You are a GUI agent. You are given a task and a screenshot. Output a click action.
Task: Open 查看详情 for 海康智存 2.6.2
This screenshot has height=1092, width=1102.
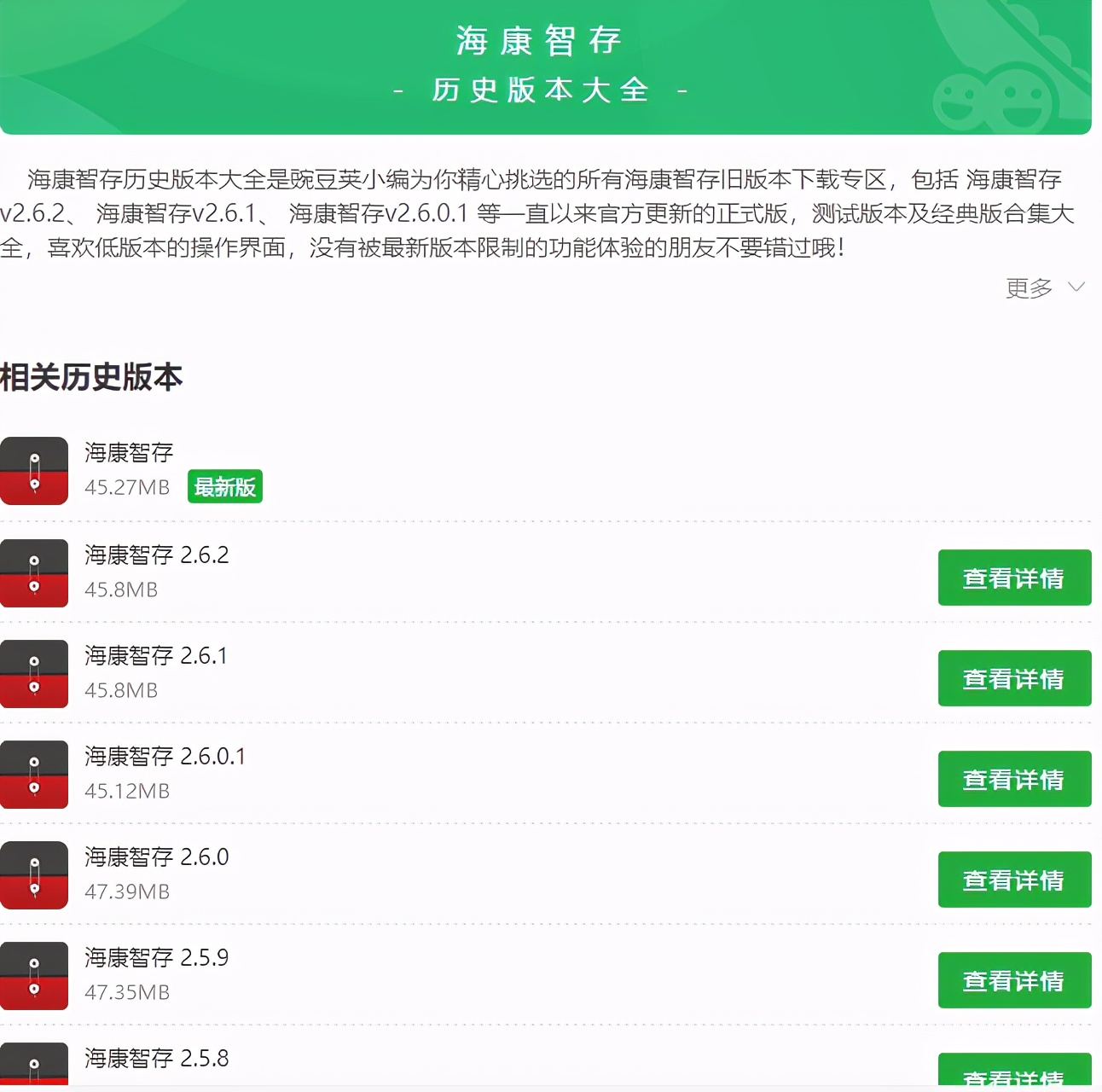click(x=1014, y=578)
